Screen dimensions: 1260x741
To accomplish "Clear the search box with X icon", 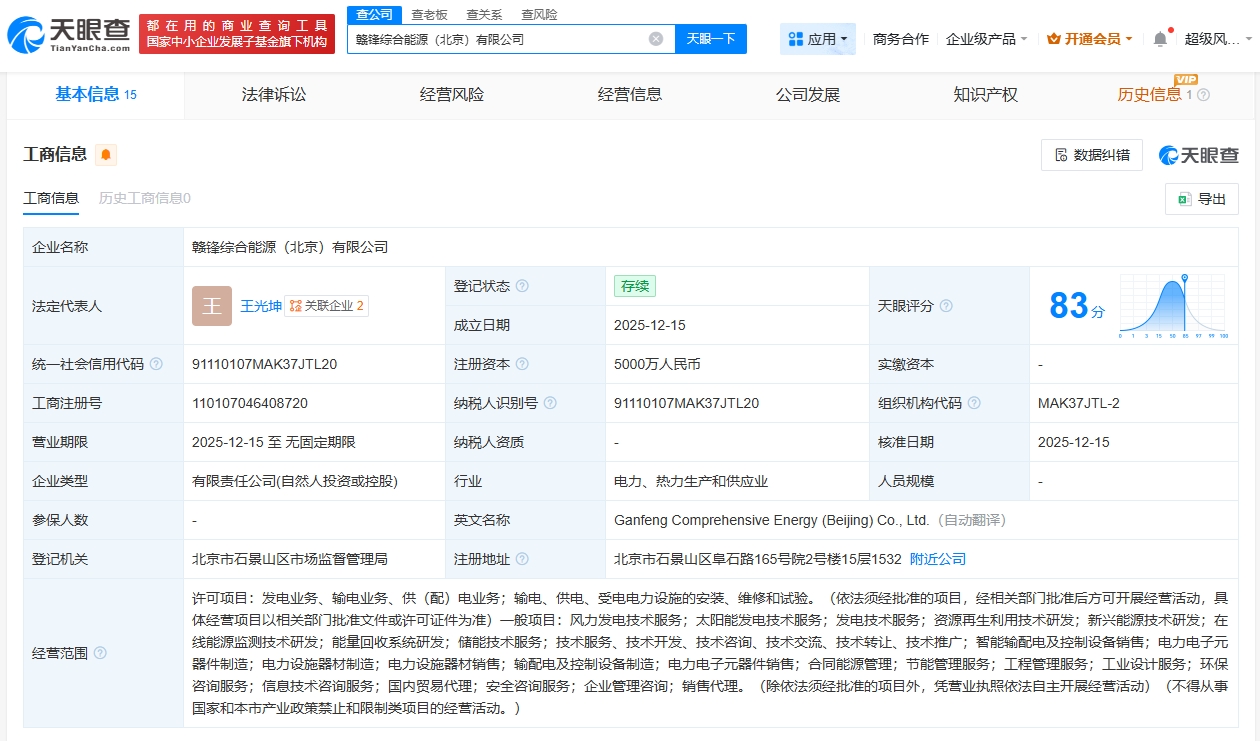I will [x=656, y=39].
